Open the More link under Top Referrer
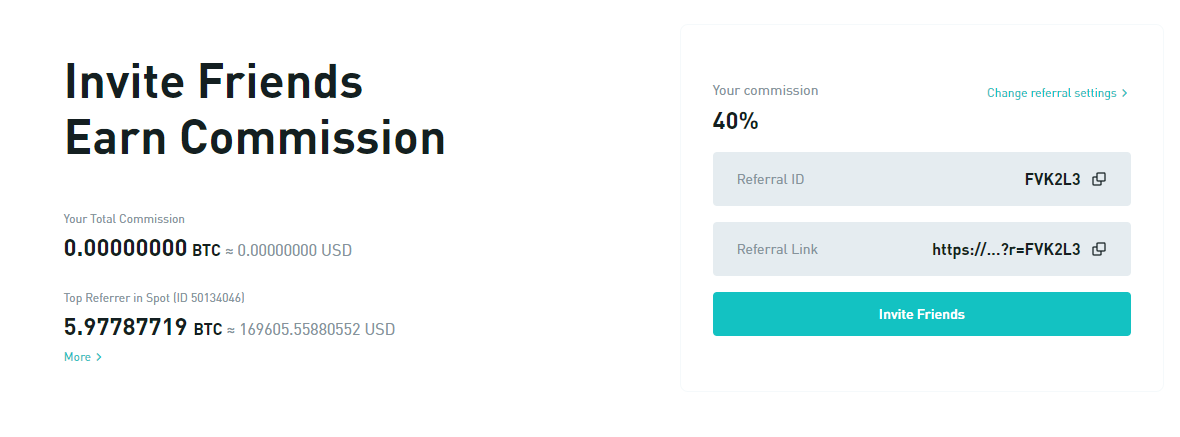The width and height of the screenshot is (1180, 437). pyautogui.click(x=78, y=357)
